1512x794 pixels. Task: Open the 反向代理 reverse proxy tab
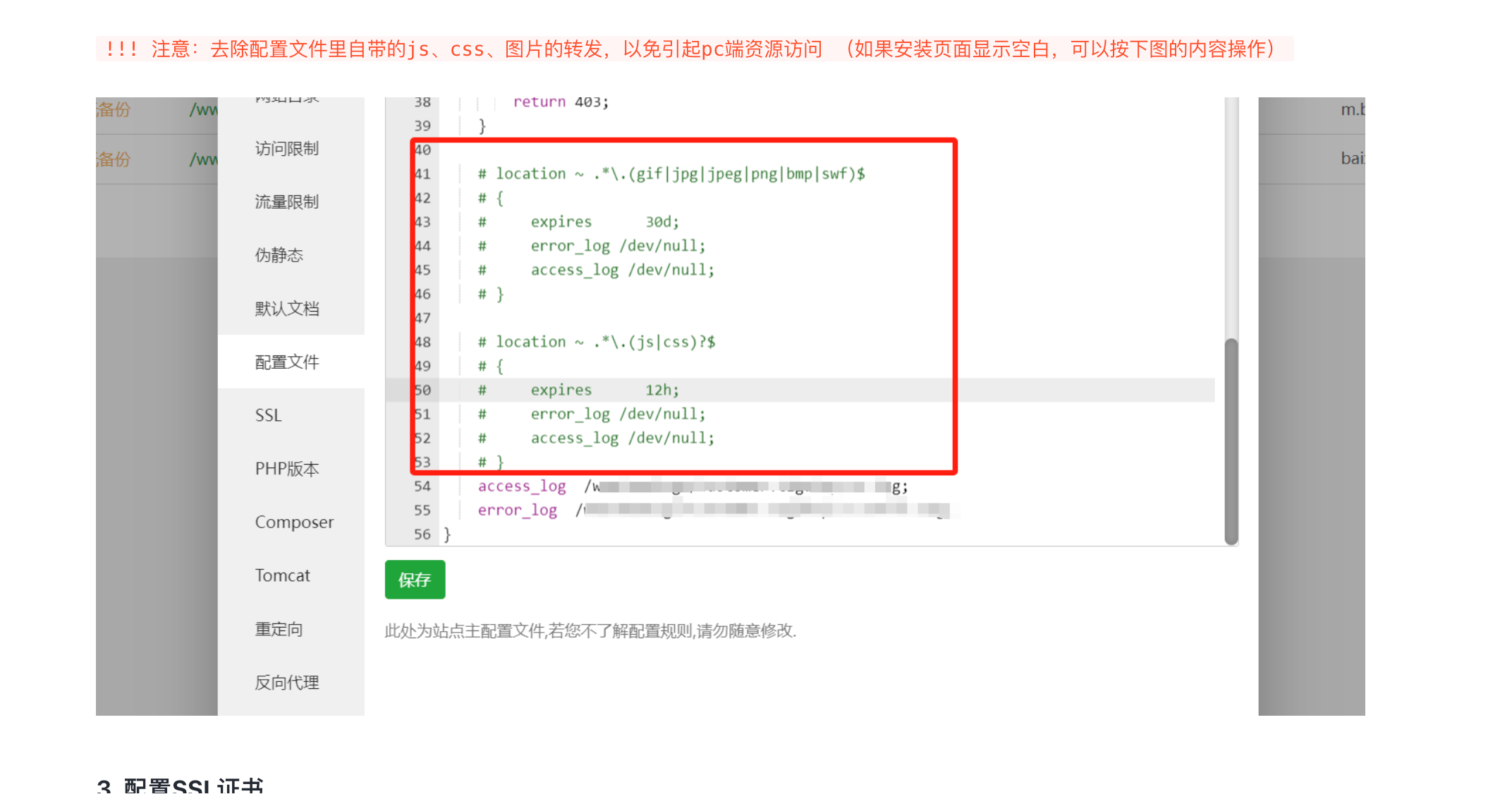click(x=286, y=683)
